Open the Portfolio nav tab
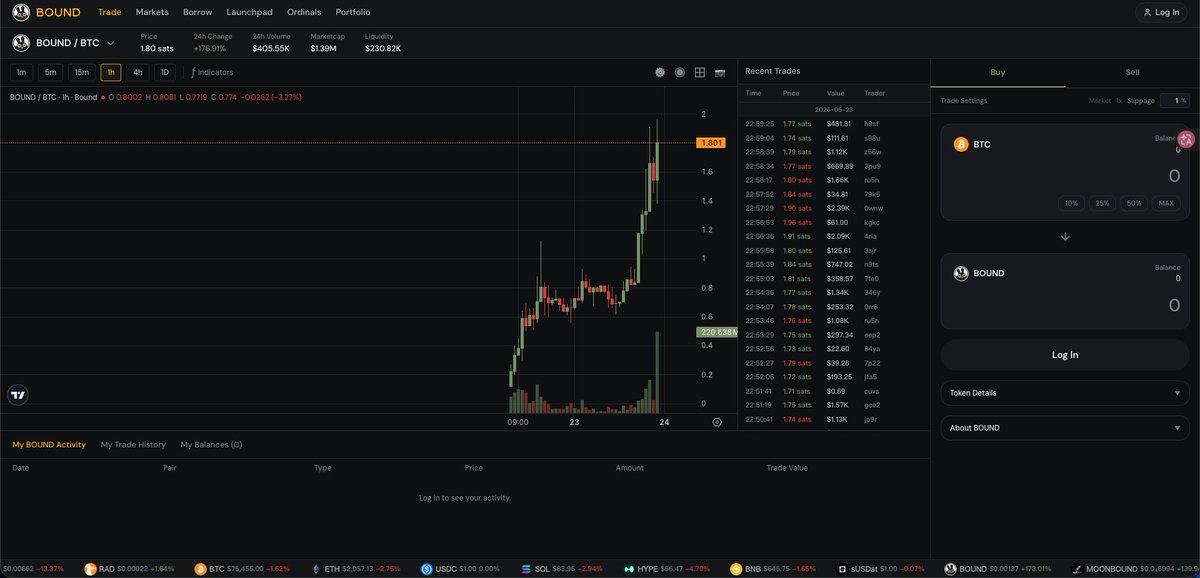 [x=353, y=12]
